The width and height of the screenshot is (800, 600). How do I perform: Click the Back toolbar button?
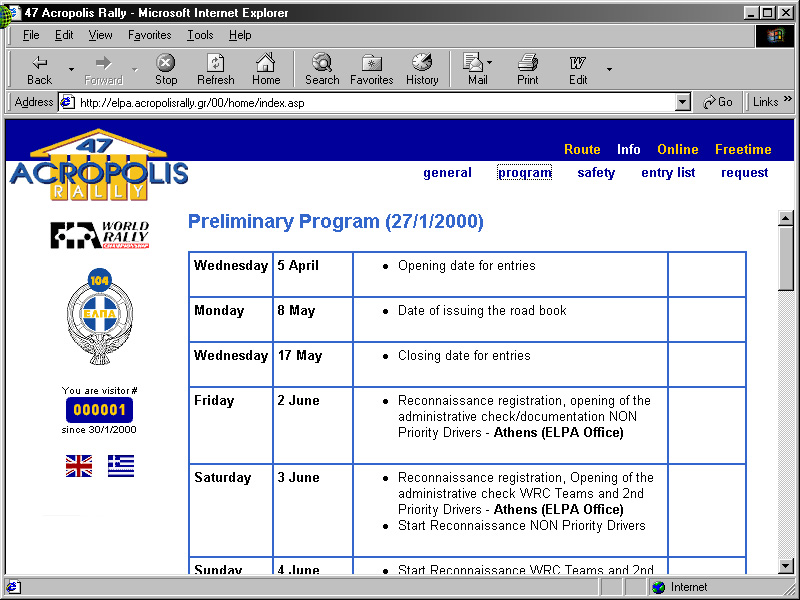(x=39, y=69)
